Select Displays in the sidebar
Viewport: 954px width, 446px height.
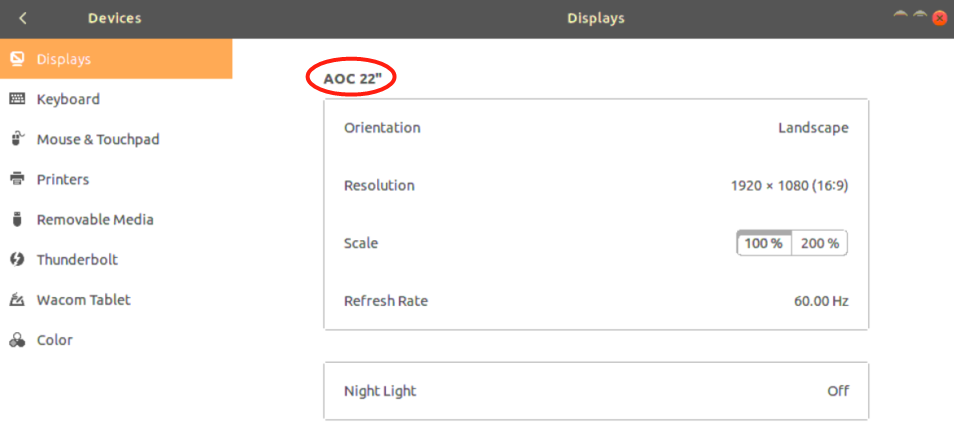click(116, 59)
